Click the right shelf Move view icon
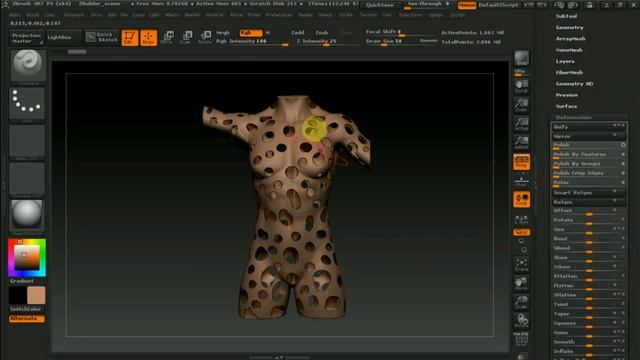 point(521,284)
